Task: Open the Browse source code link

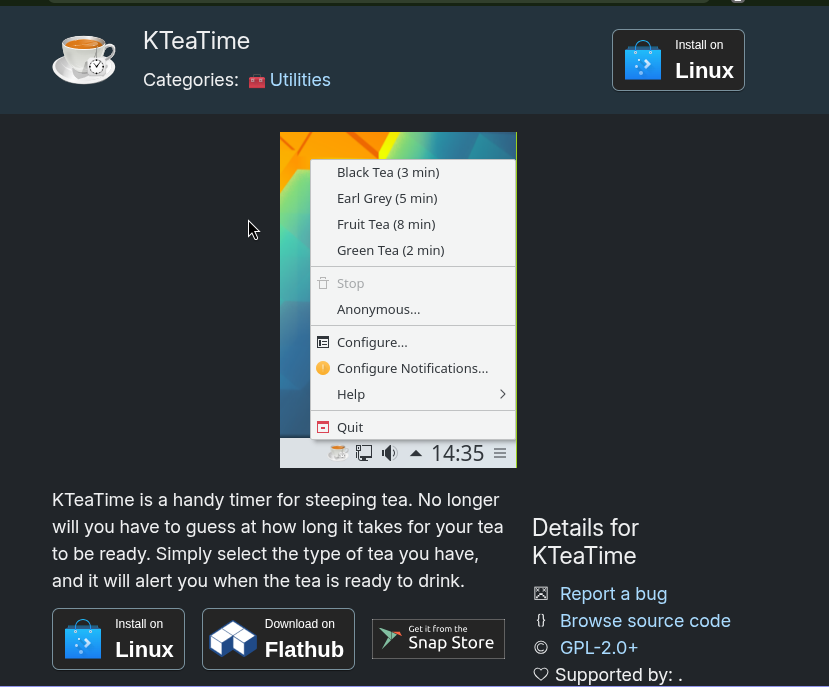Action: click(645, 621)
